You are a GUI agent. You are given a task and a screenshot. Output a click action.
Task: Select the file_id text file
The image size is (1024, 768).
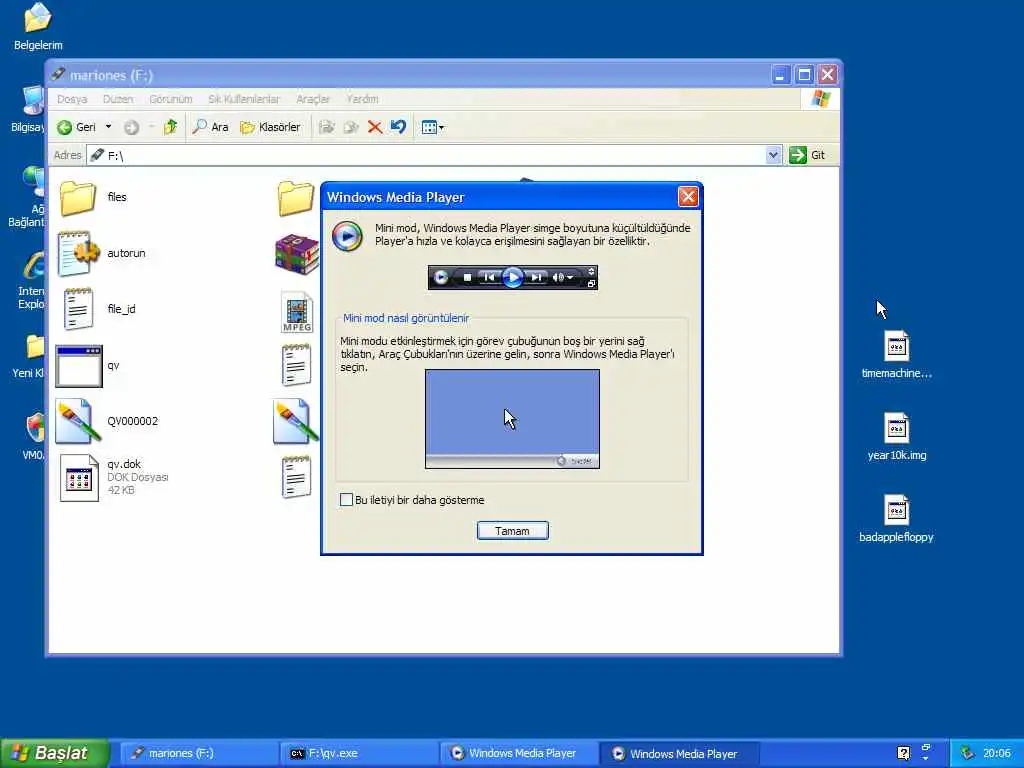point(78,309)
